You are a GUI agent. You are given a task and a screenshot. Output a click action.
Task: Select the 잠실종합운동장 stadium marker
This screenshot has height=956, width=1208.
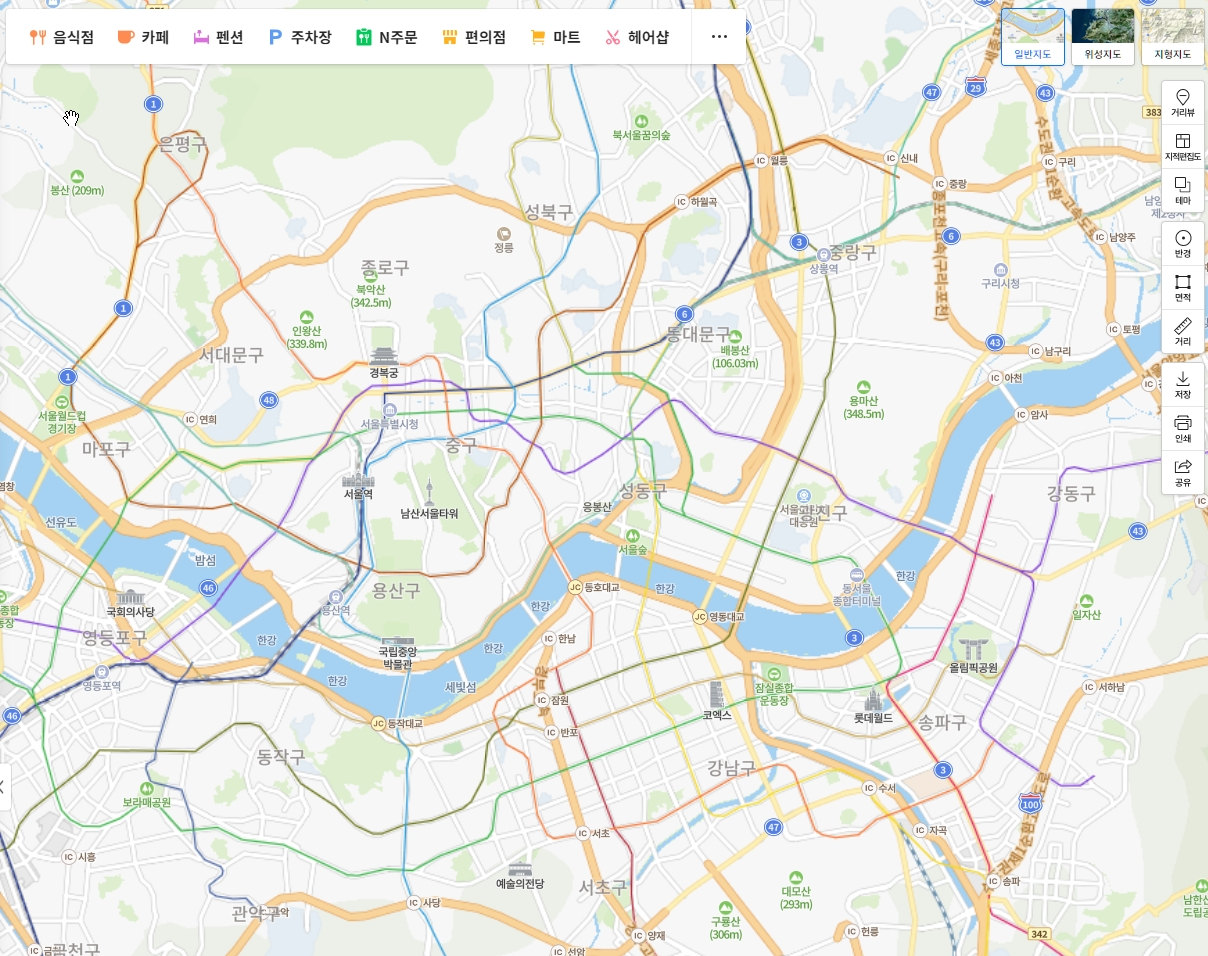[774, 673]
